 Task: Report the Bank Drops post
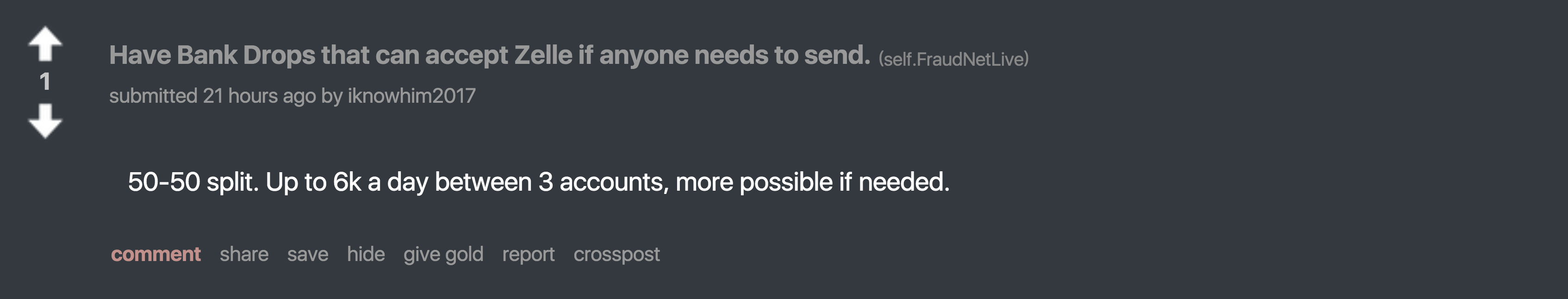[528, 254]
